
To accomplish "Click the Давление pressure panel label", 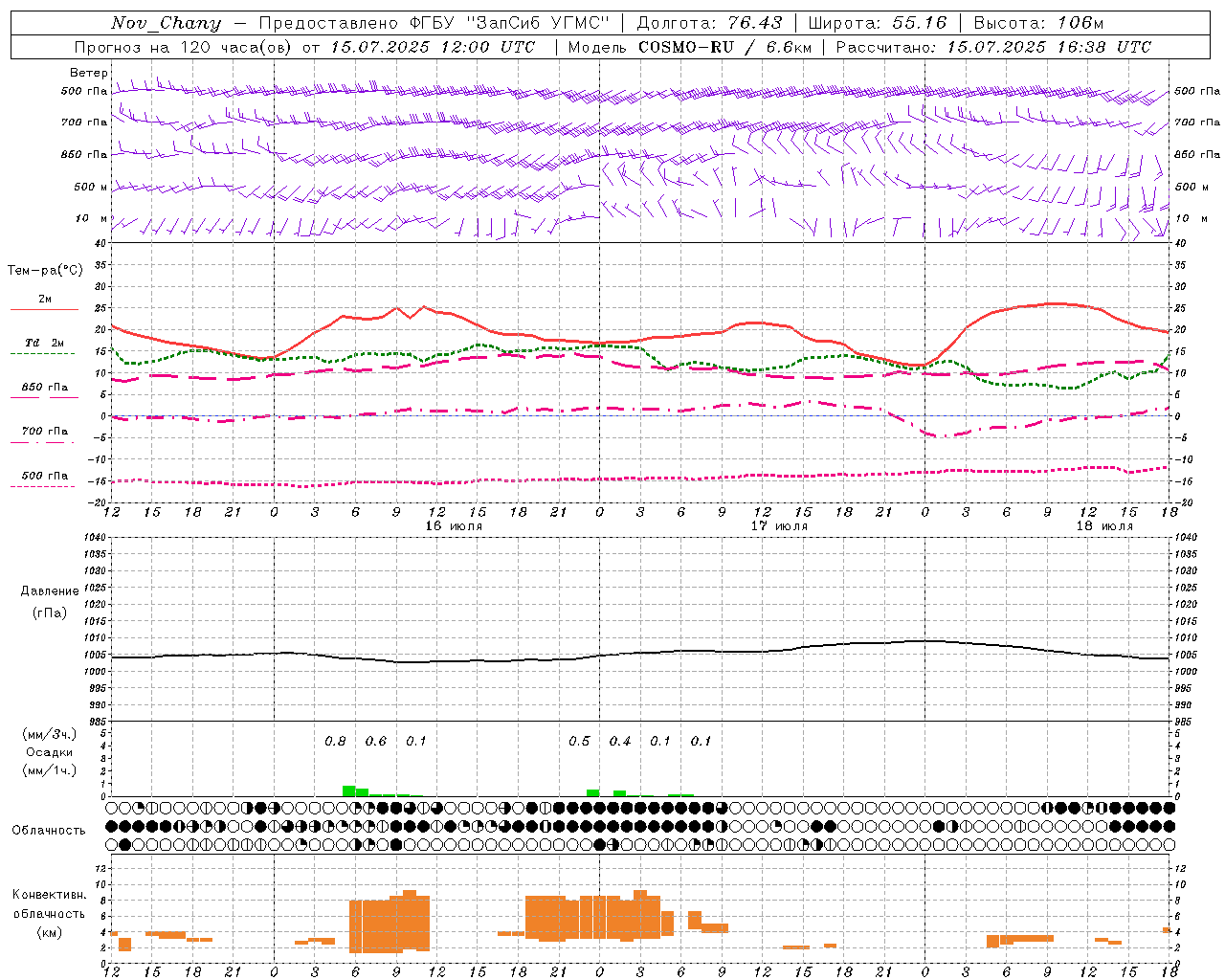I will (x=50, y=591).
